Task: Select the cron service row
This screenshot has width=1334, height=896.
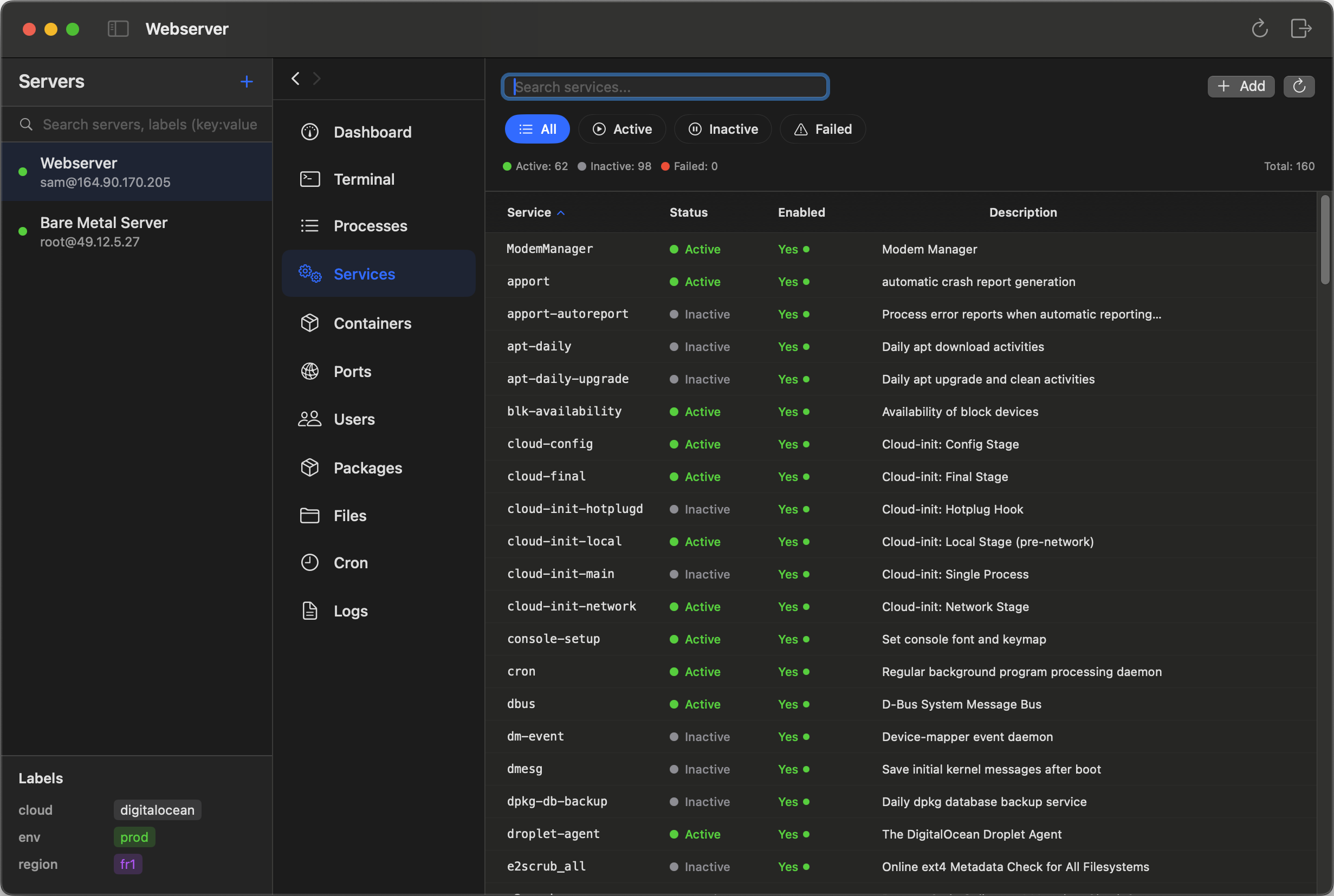Action: pyautogui.click(x=901, y=671)
